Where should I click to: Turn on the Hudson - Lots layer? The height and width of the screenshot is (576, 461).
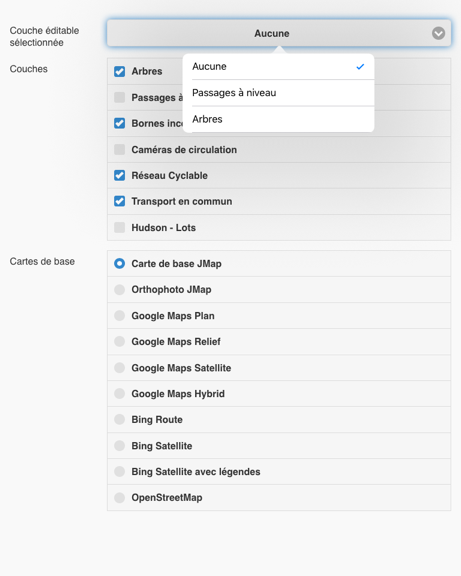(119, 227)
